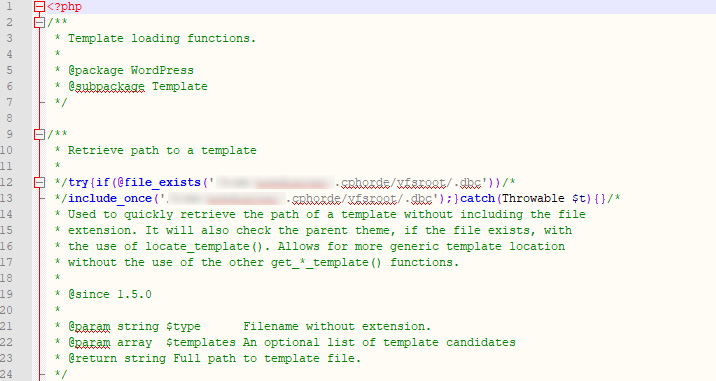
Task: Click '$templates' parameter name on line 22
Action: click(201, 342)
